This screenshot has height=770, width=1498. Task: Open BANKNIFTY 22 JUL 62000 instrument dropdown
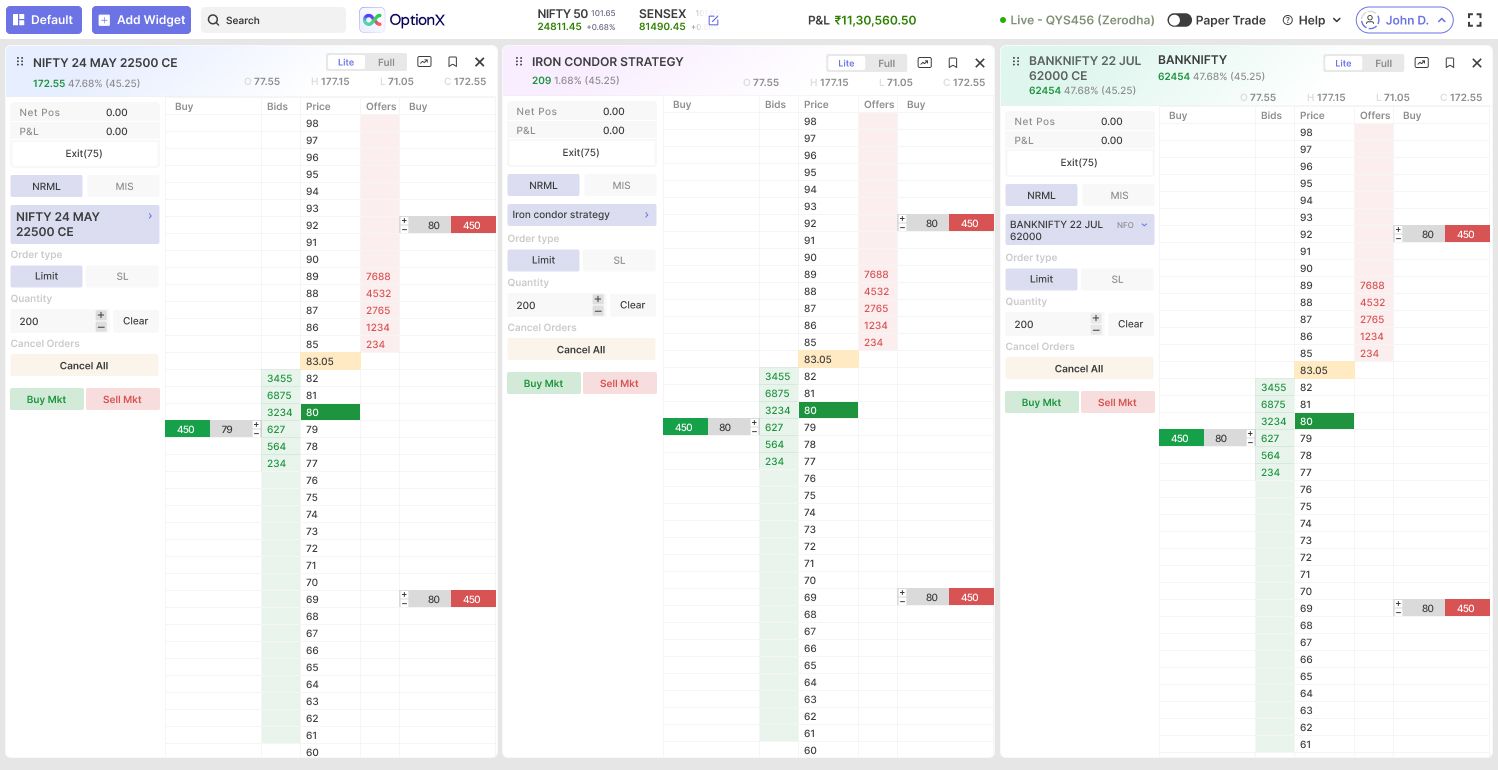tap(1144, 225)
